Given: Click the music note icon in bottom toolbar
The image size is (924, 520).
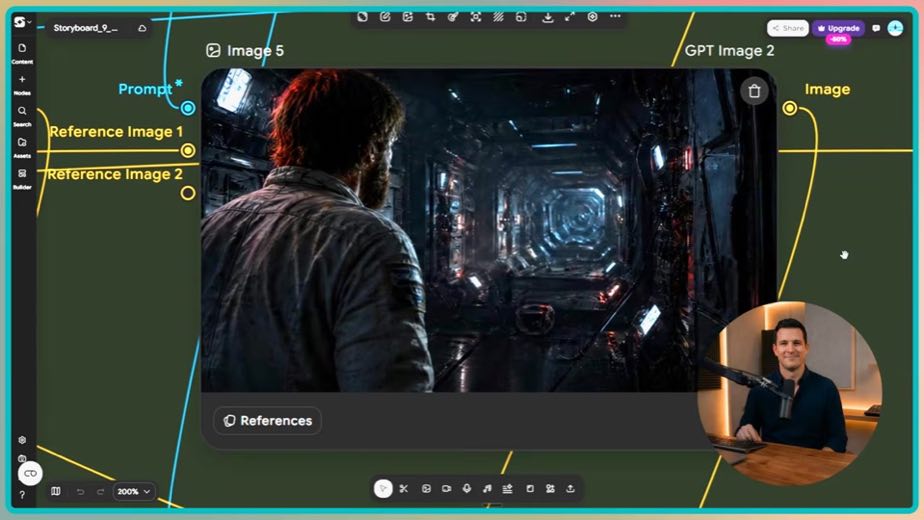Looking at the screenshot, I should click(x=487, y=488).
